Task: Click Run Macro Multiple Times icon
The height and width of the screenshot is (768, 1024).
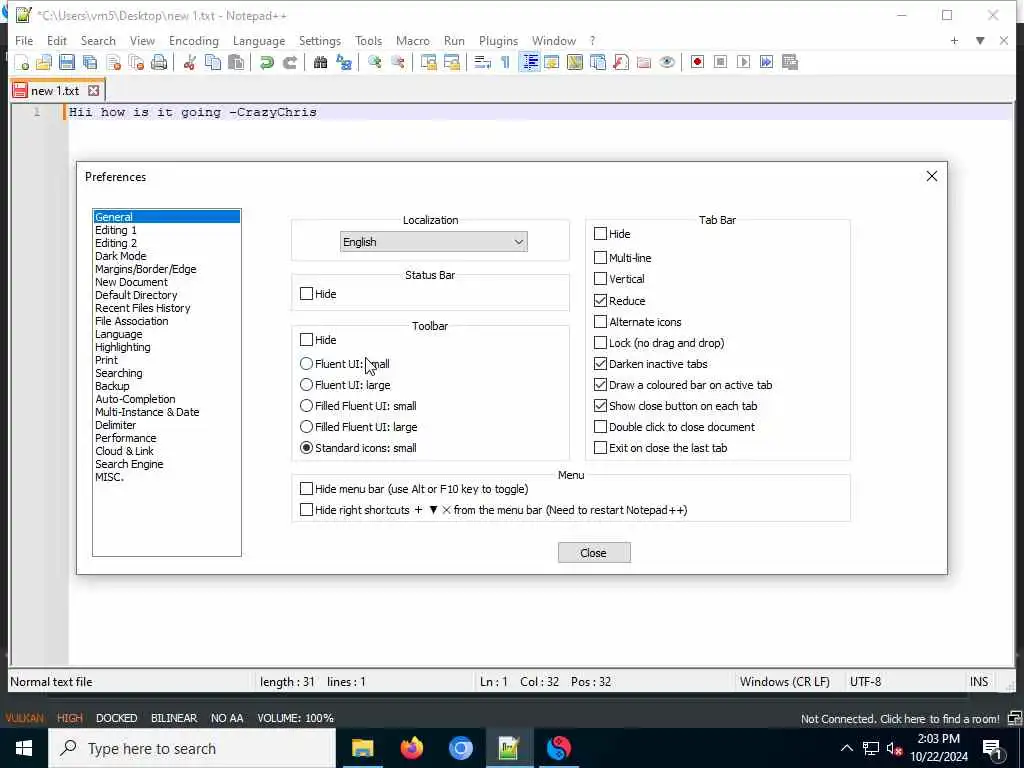Action: [767, 62]
